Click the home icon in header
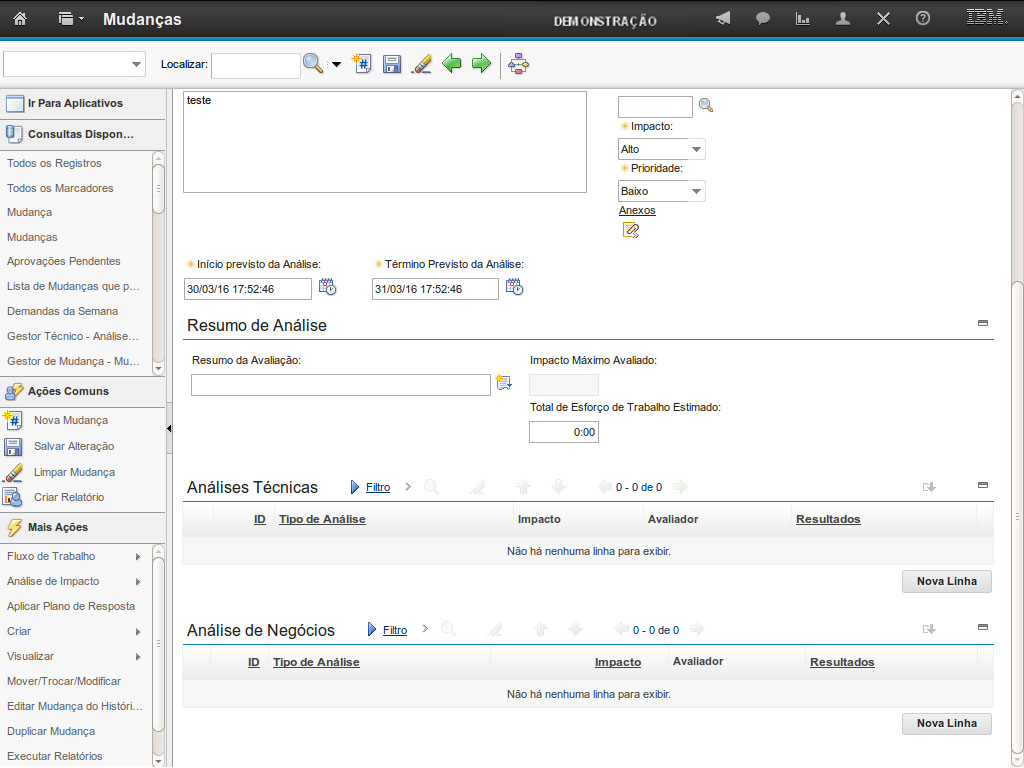1024x768 pixels. coord(20,19)
